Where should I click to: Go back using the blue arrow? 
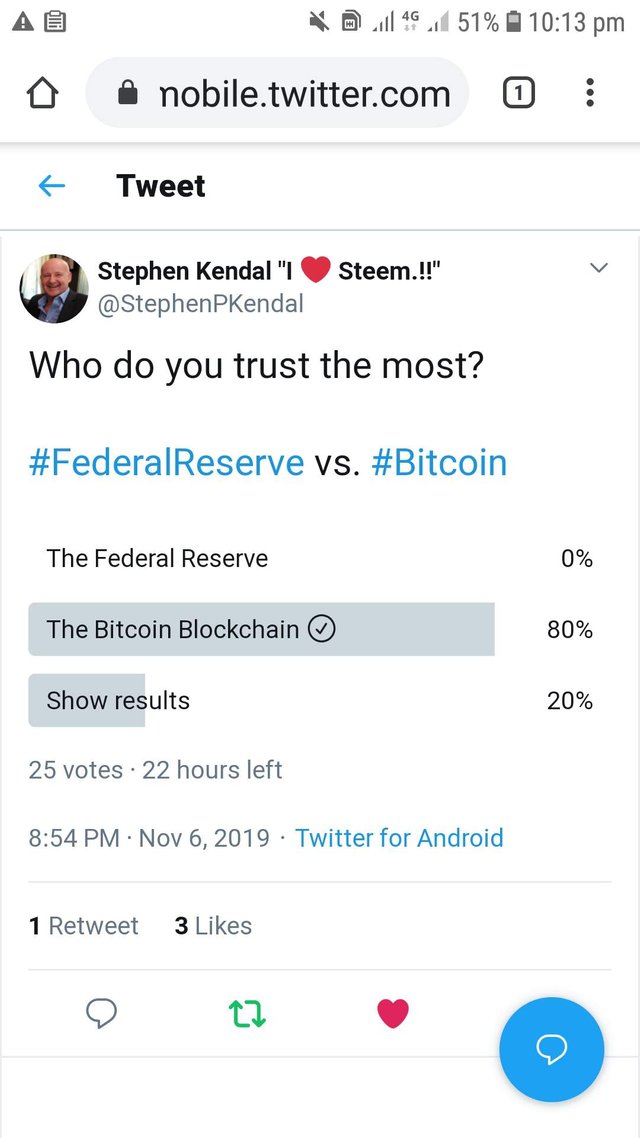(x=51, y=186)
